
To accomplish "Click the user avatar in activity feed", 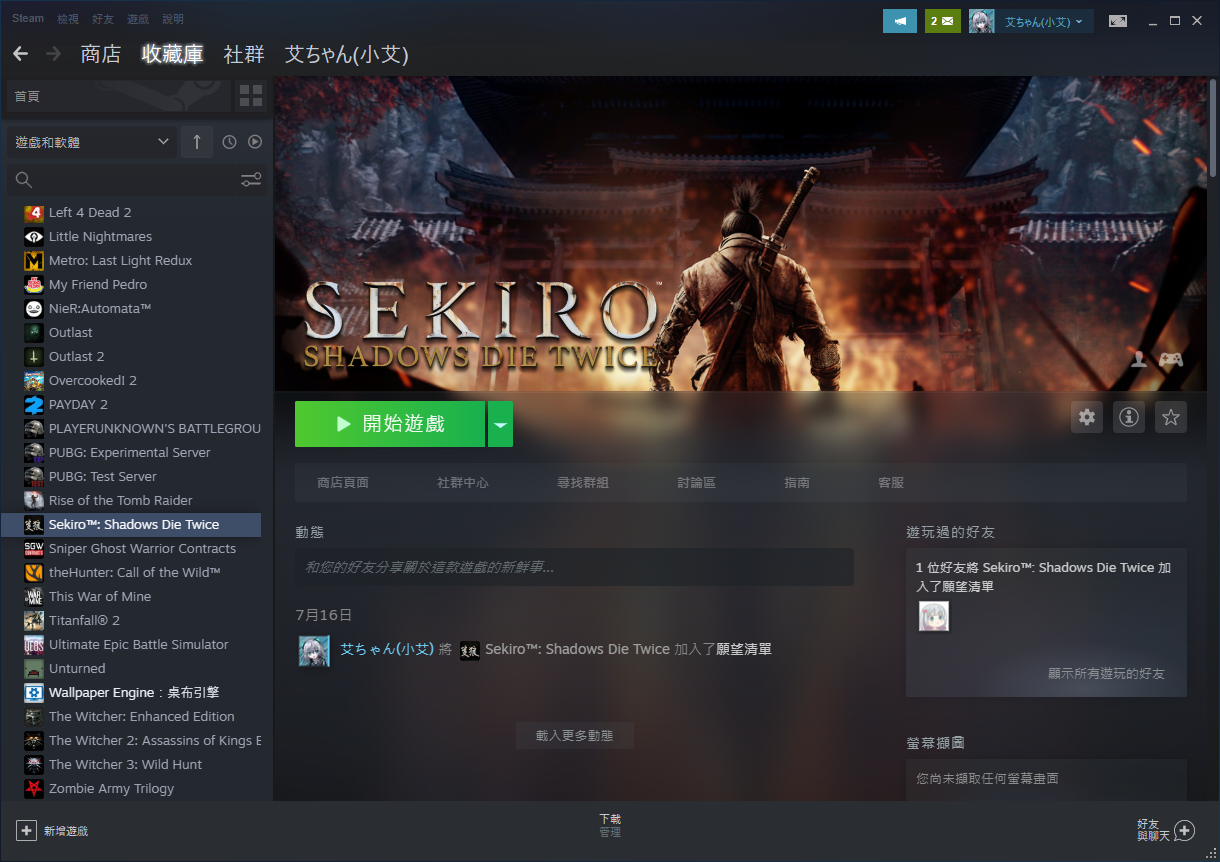I will (314, 650).
